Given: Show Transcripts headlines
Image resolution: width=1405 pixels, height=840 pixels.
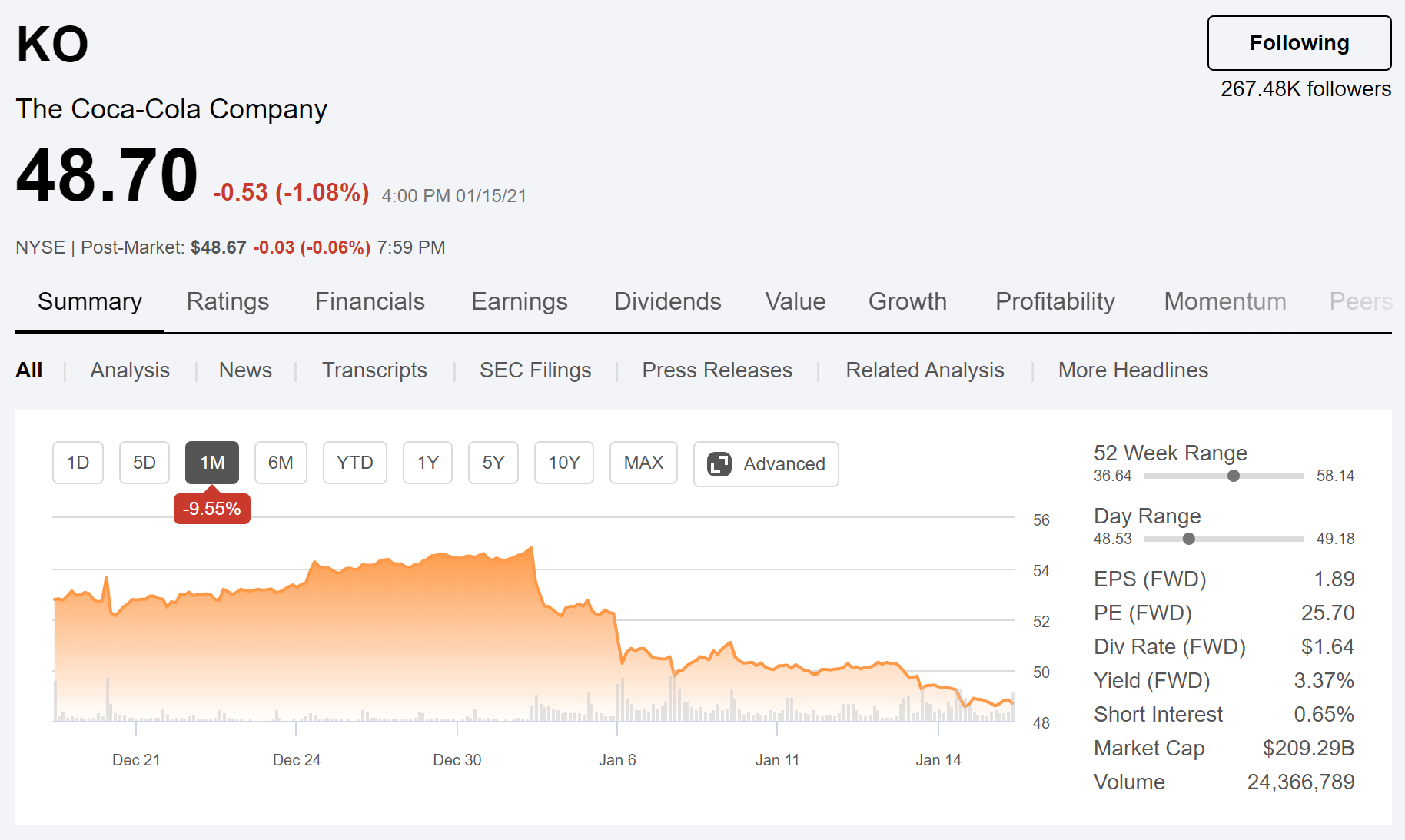Looking at the screenshot, I should pos(374,370).
